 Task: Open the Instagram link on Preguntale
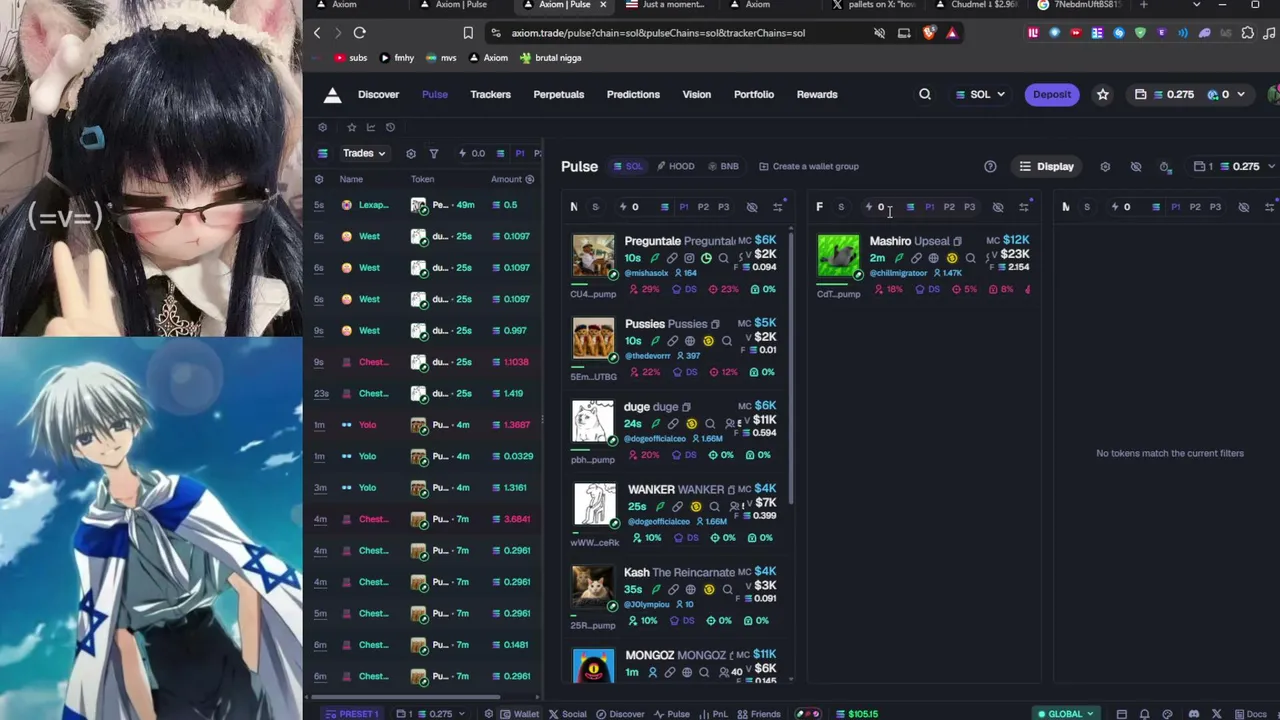689,258
